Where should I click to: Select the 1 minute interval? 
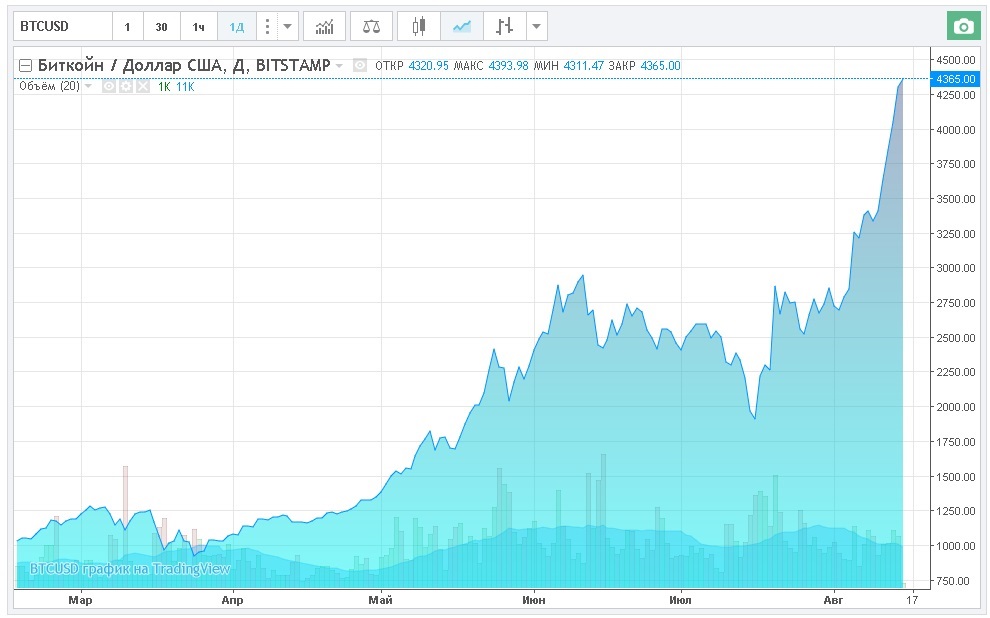128,27
